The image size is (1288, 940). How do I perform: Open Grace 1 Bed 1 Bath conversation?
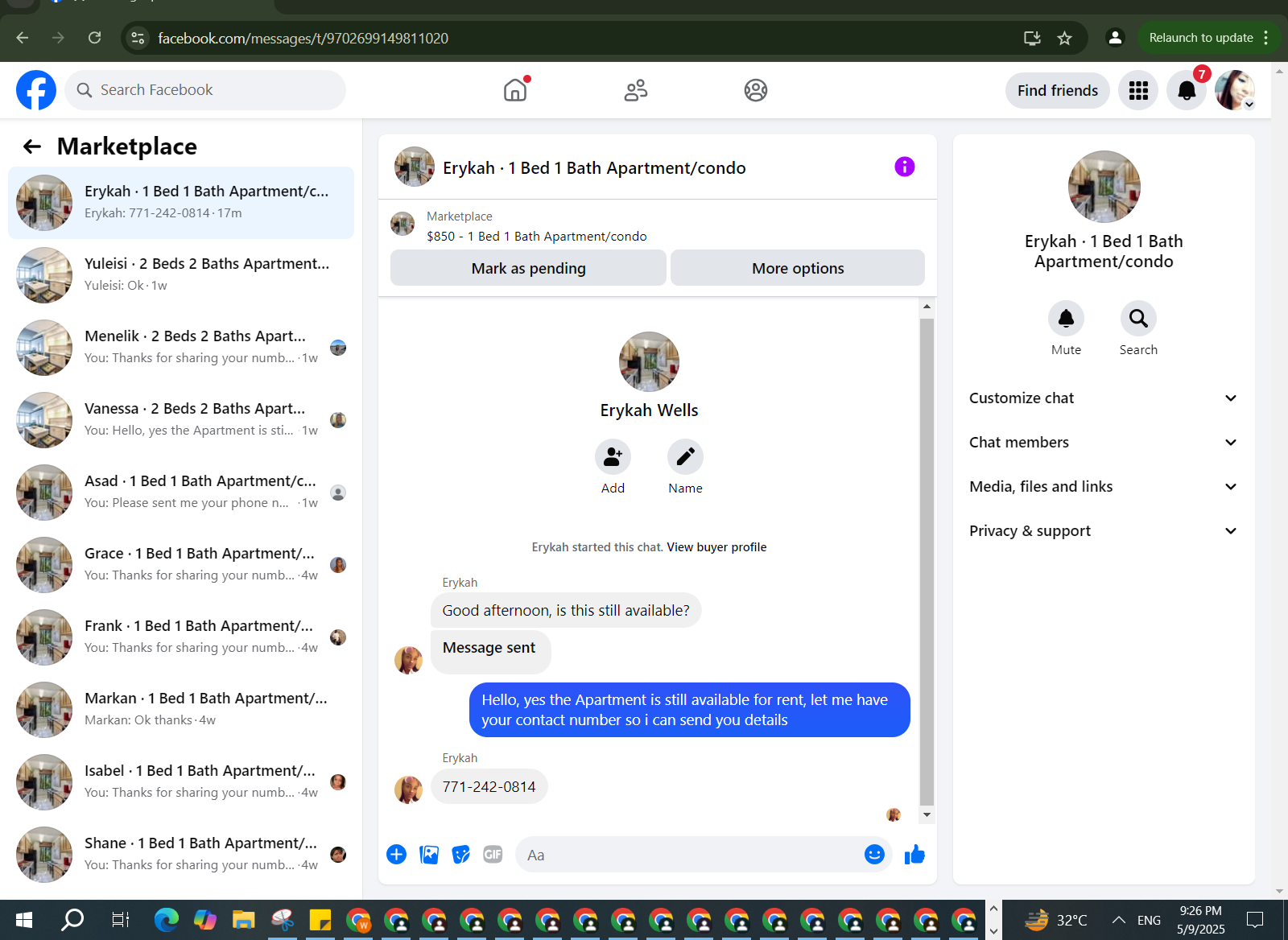(x=181, y=565)
